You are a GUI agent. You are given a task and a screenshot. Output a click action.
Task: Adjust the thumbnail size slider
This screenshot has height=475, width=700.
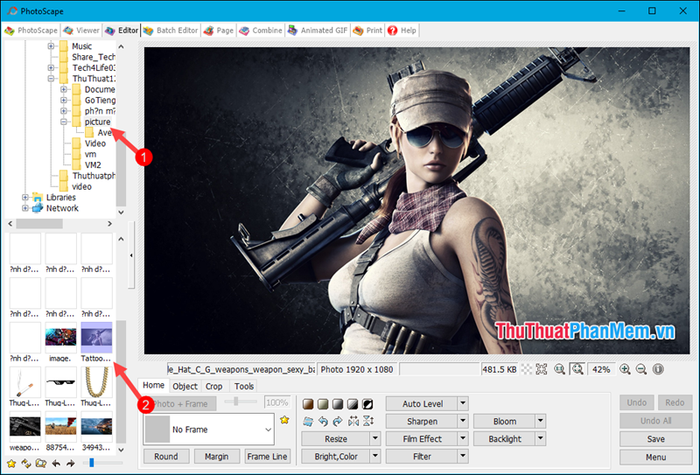92,463
